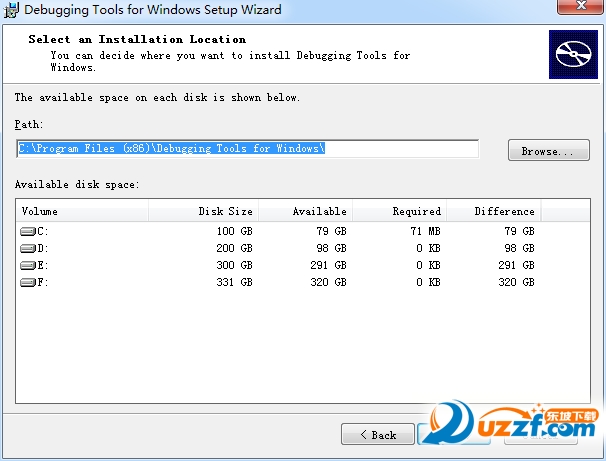The width and height of the screenshot is (606, 461).
Task: Click the 'Available disk space:' label
Action: [x=77, y=184]
